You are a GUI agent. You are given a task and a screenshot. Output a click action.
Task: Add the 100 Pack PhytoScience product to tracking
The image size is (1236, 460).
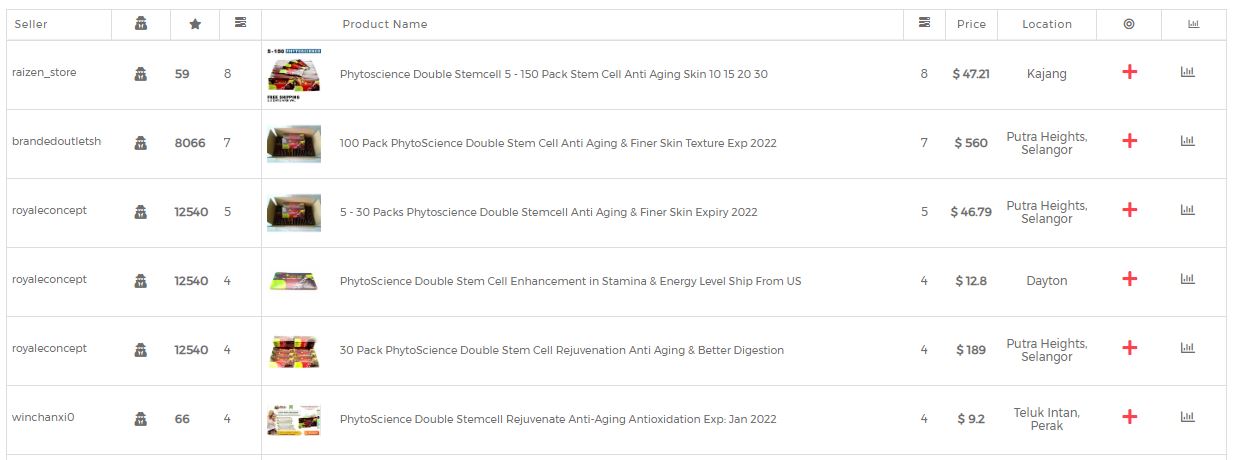(x=1129, y=141)
